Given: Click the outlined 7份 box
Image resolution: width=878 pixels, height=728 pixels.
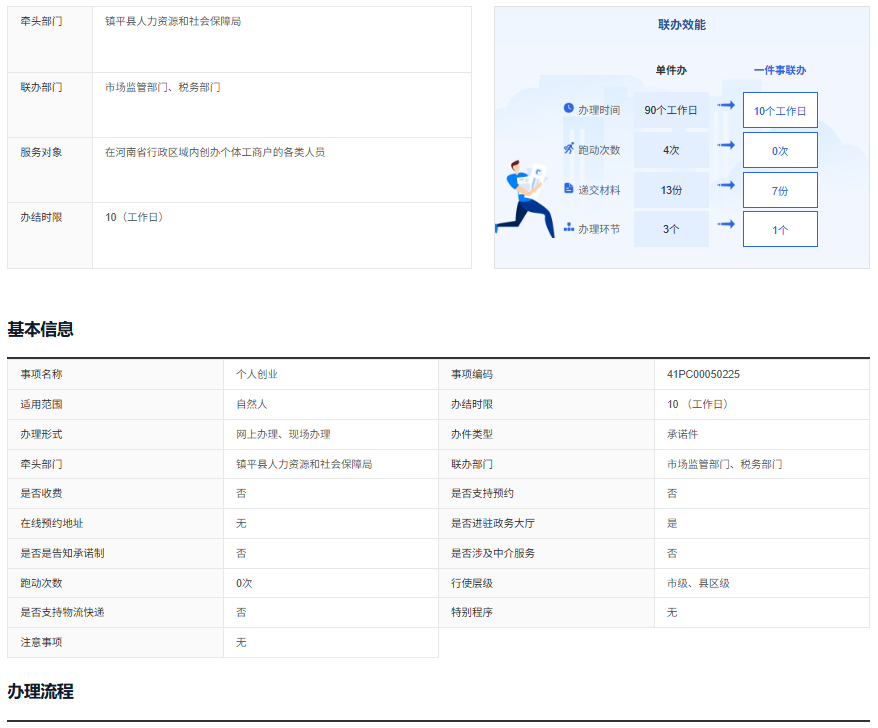Looking at the screenshot, I should [779, 189].
